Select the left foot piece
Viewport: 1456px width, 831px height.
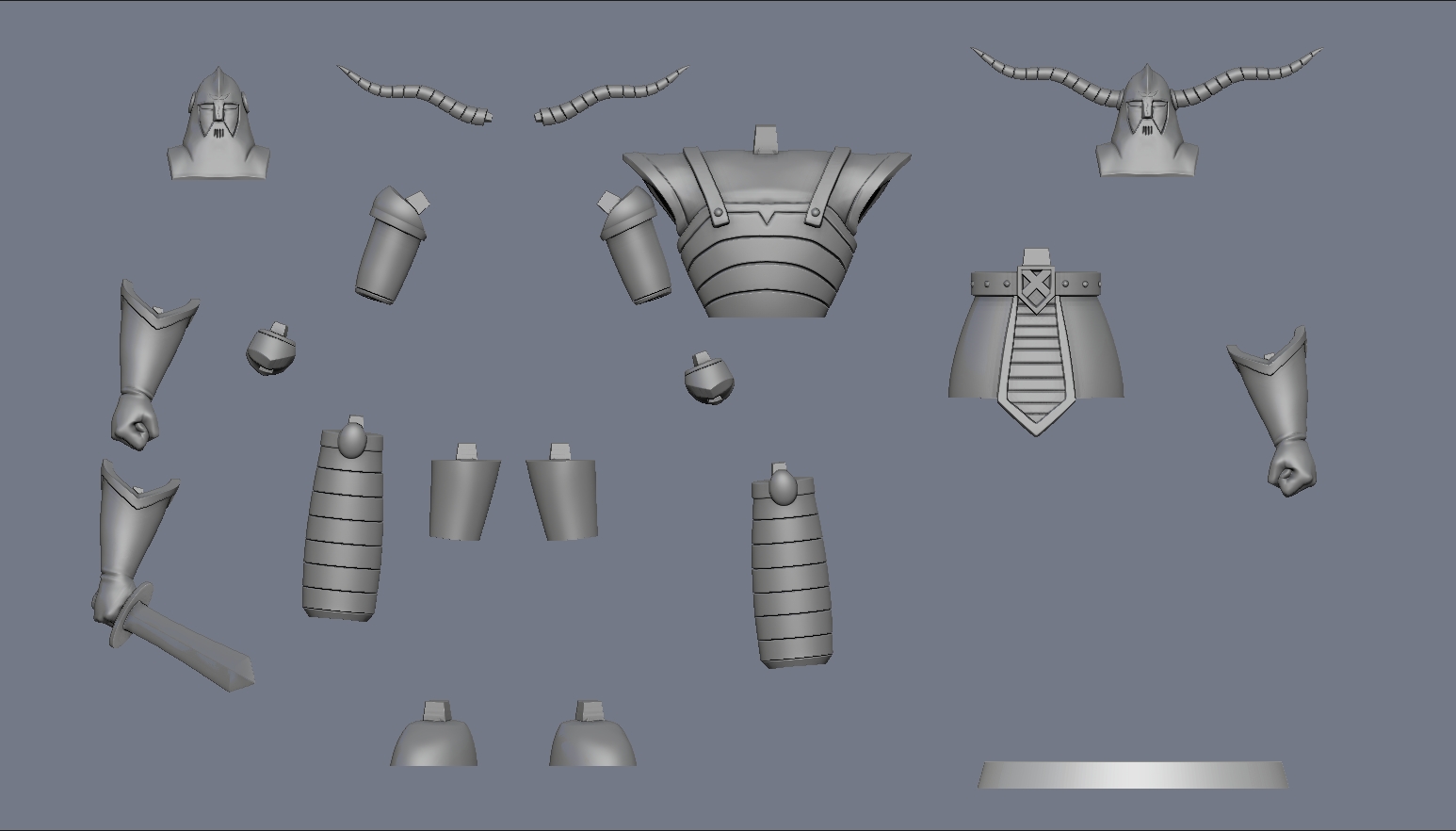coord(434,734)
